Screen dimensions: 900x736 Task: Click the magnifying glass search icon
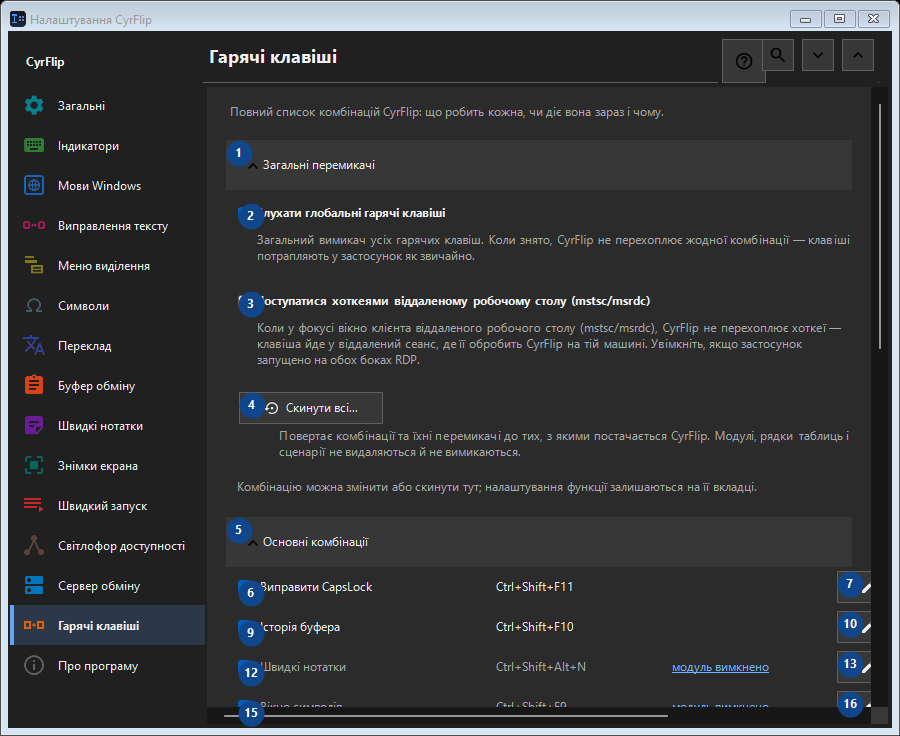coord(778,55)
